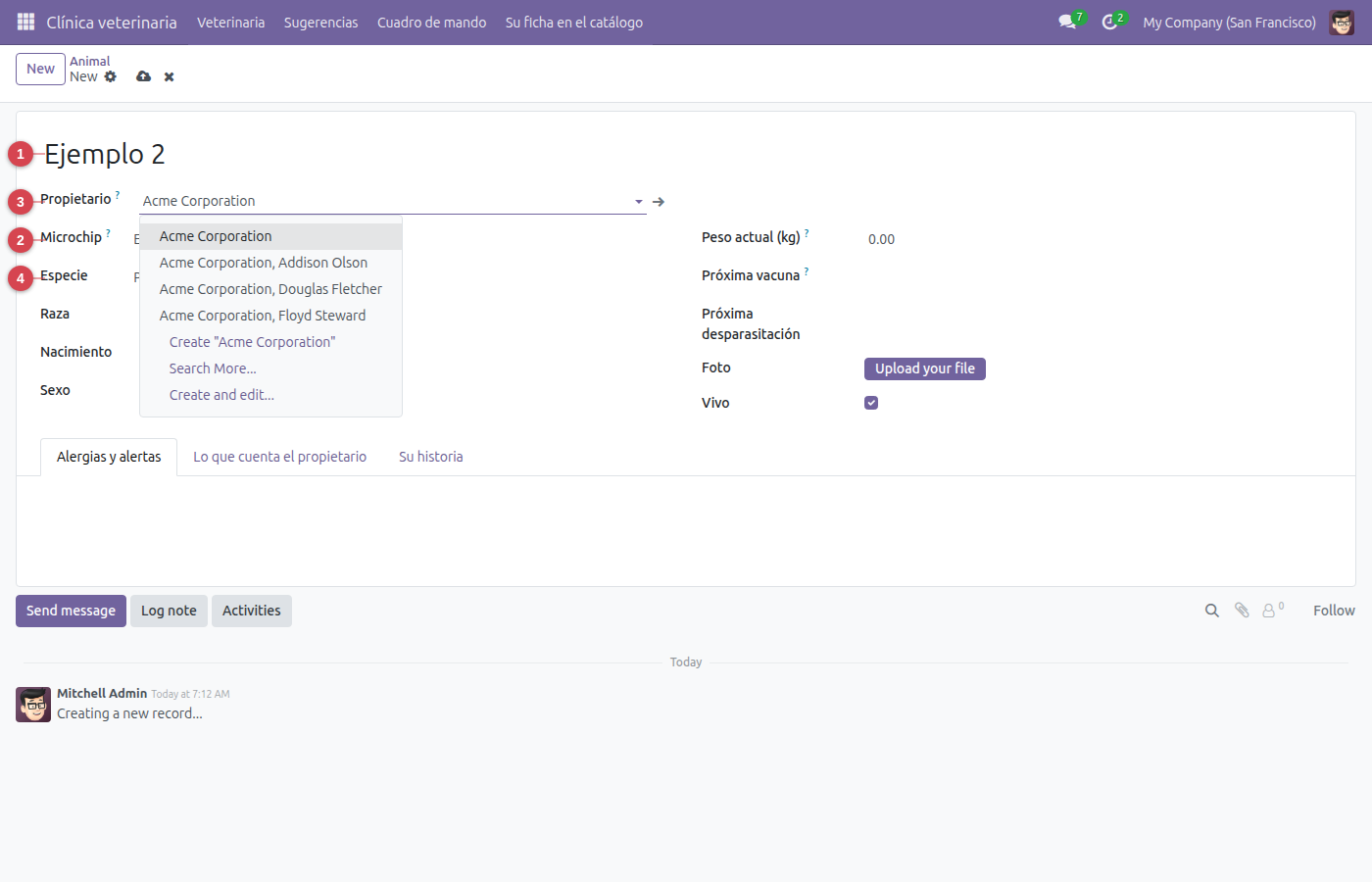Search messages with magnifier icon
The height and width of the screenshot is (882, 1372).
point(1212,611)
